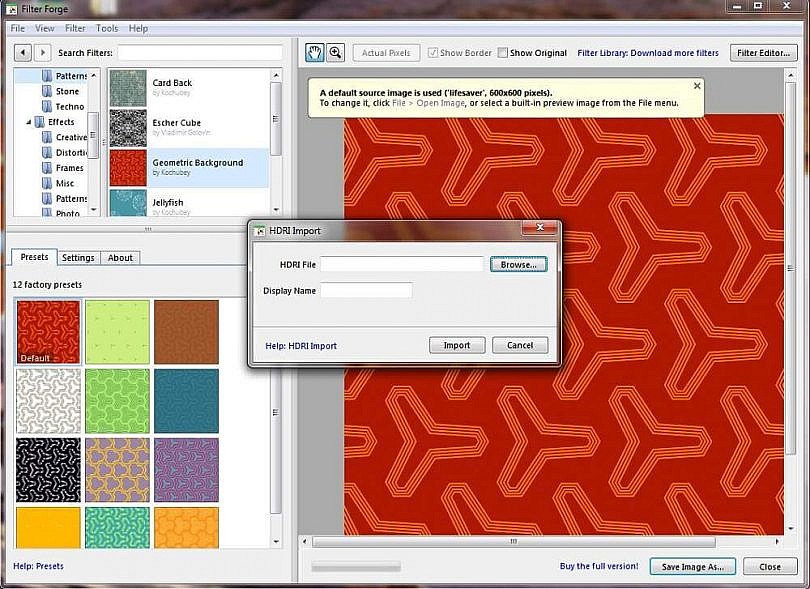
Task: Click the Stone category book icon
Action: pos(47,91)
